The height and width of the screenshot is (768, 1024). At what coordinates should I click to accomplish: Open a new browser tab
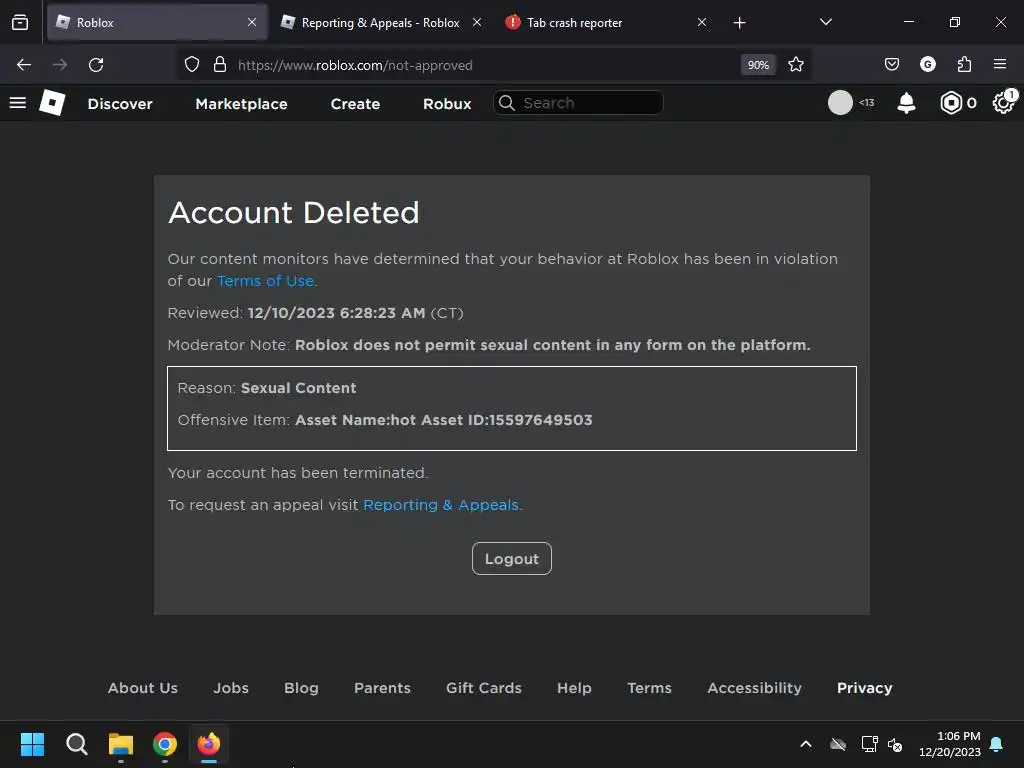click(739, 23)
